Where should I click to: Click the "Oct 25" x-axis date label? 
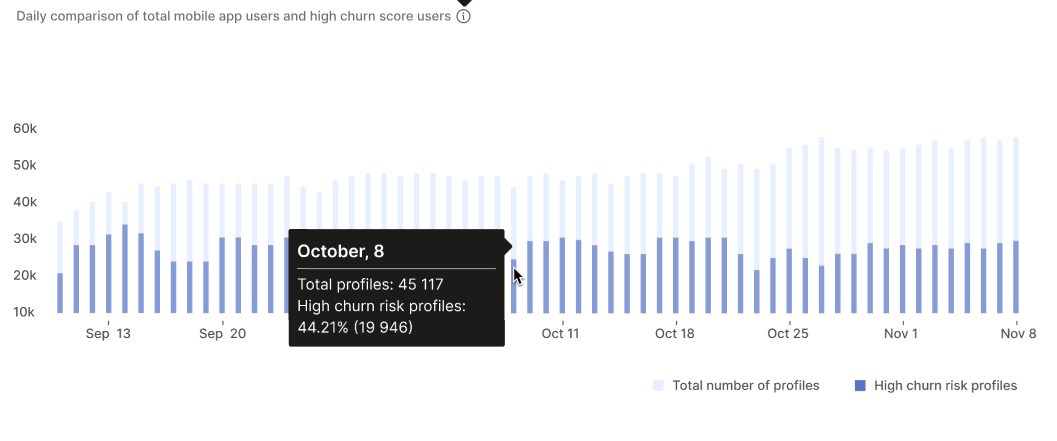[788, 334]
